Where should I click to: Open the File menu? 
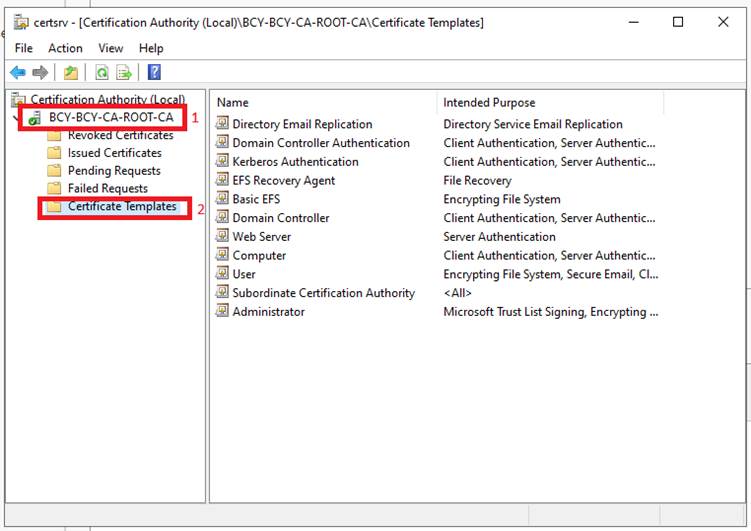[23, 48]
